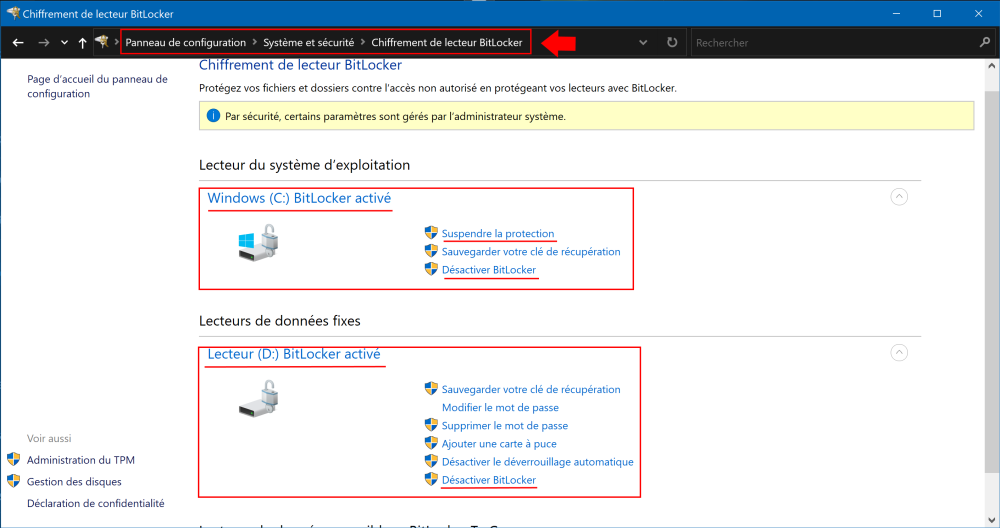Expand chevron after Panneau de configuration breadcrumb

point(254,42)
